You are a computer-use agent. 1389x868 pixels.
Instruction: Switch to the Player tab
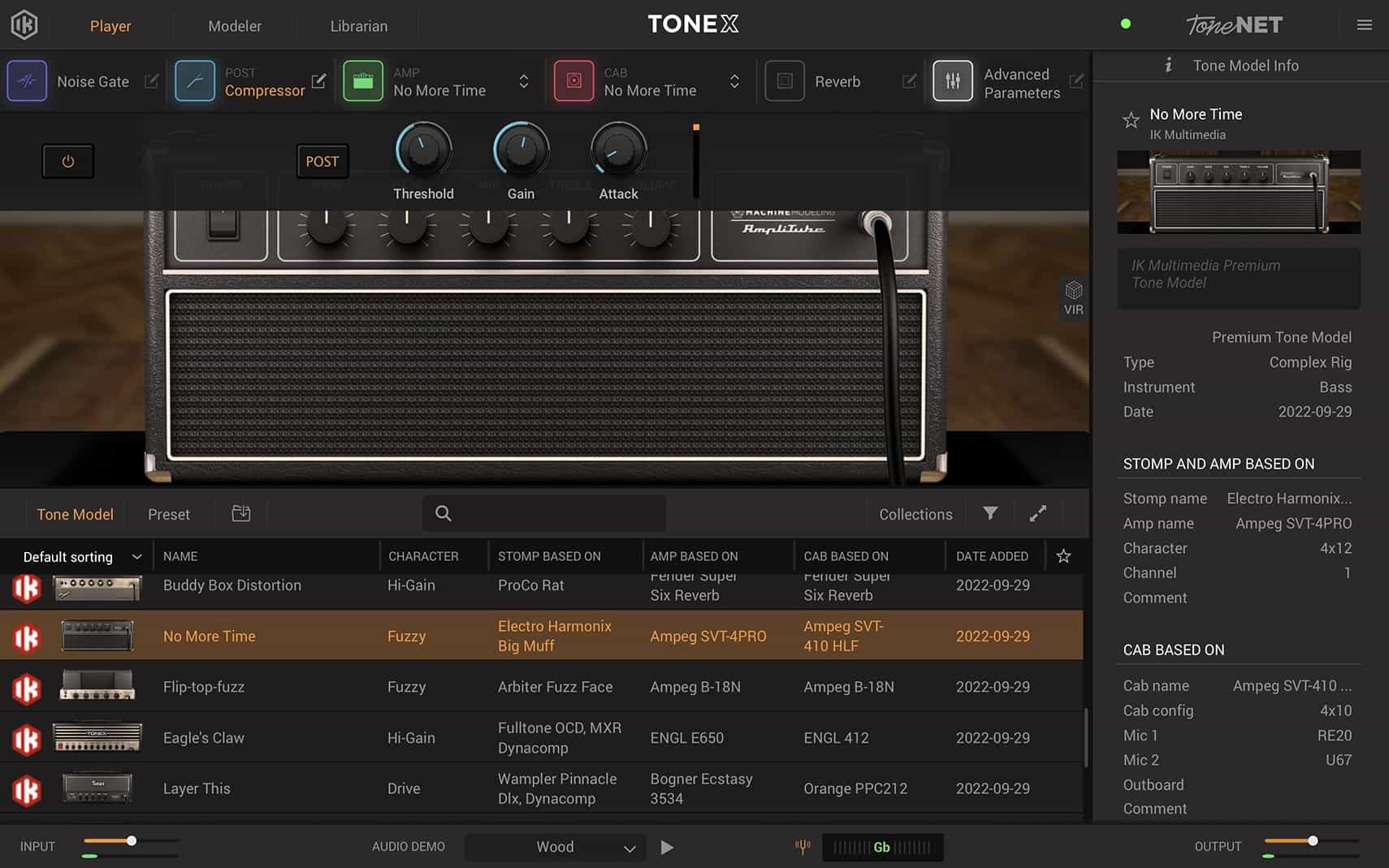110,26
